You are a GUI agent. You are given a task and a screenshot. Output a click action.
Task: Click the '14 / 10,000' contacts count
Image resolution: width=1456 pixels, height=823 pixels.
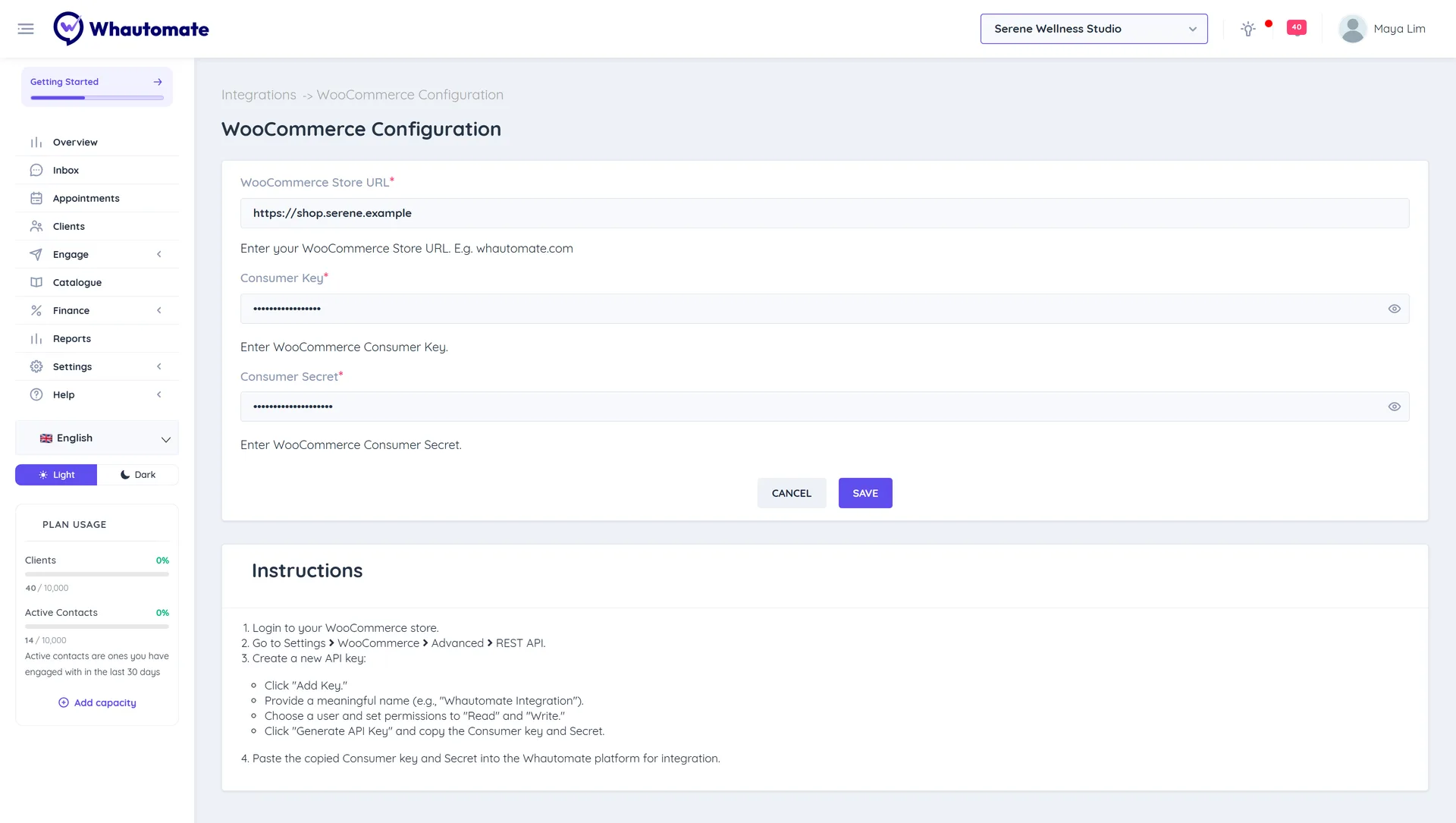[x=45, y=641]
